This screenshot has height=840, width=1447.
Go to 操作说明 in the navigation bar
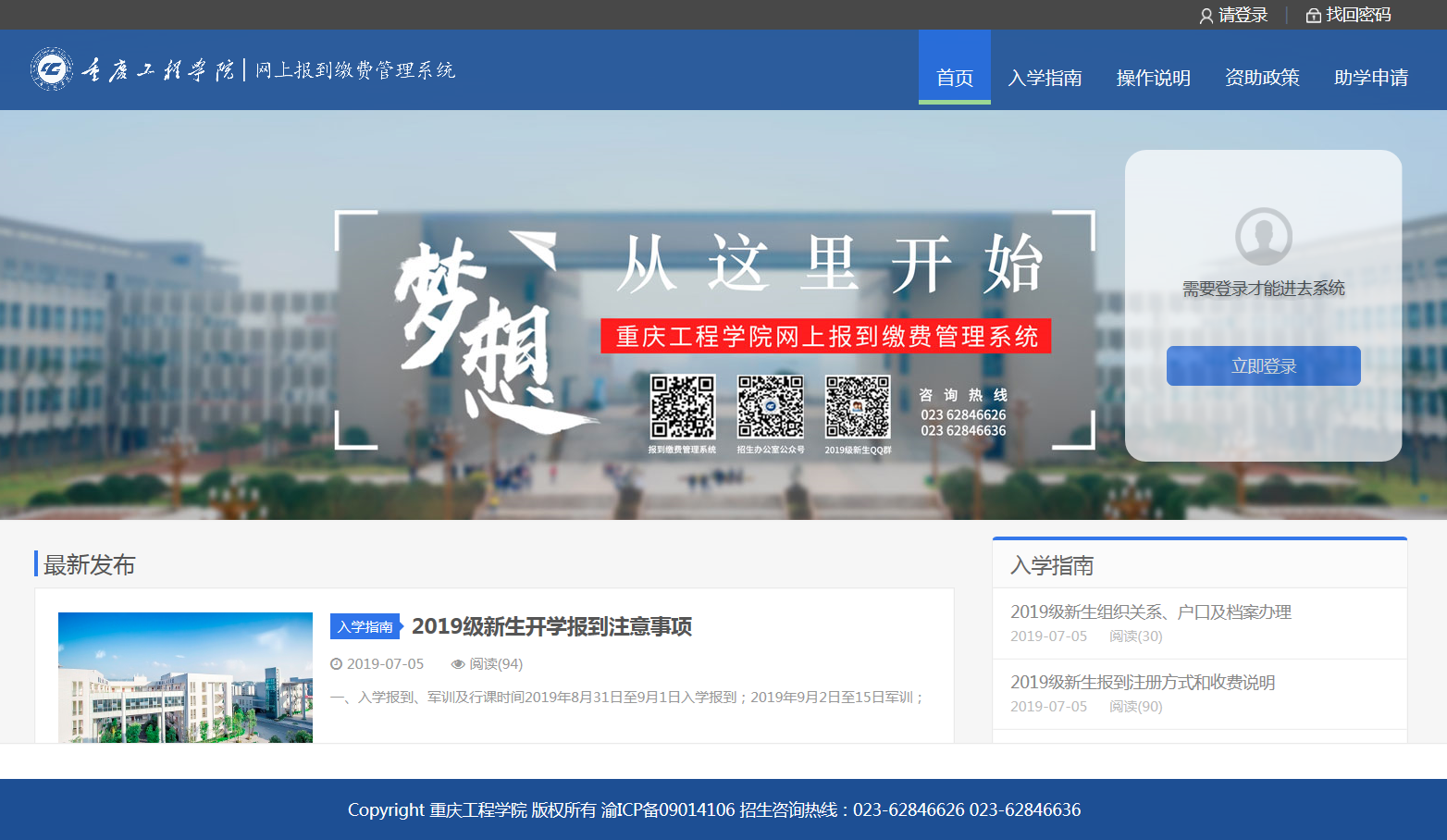pos(1153,78)
